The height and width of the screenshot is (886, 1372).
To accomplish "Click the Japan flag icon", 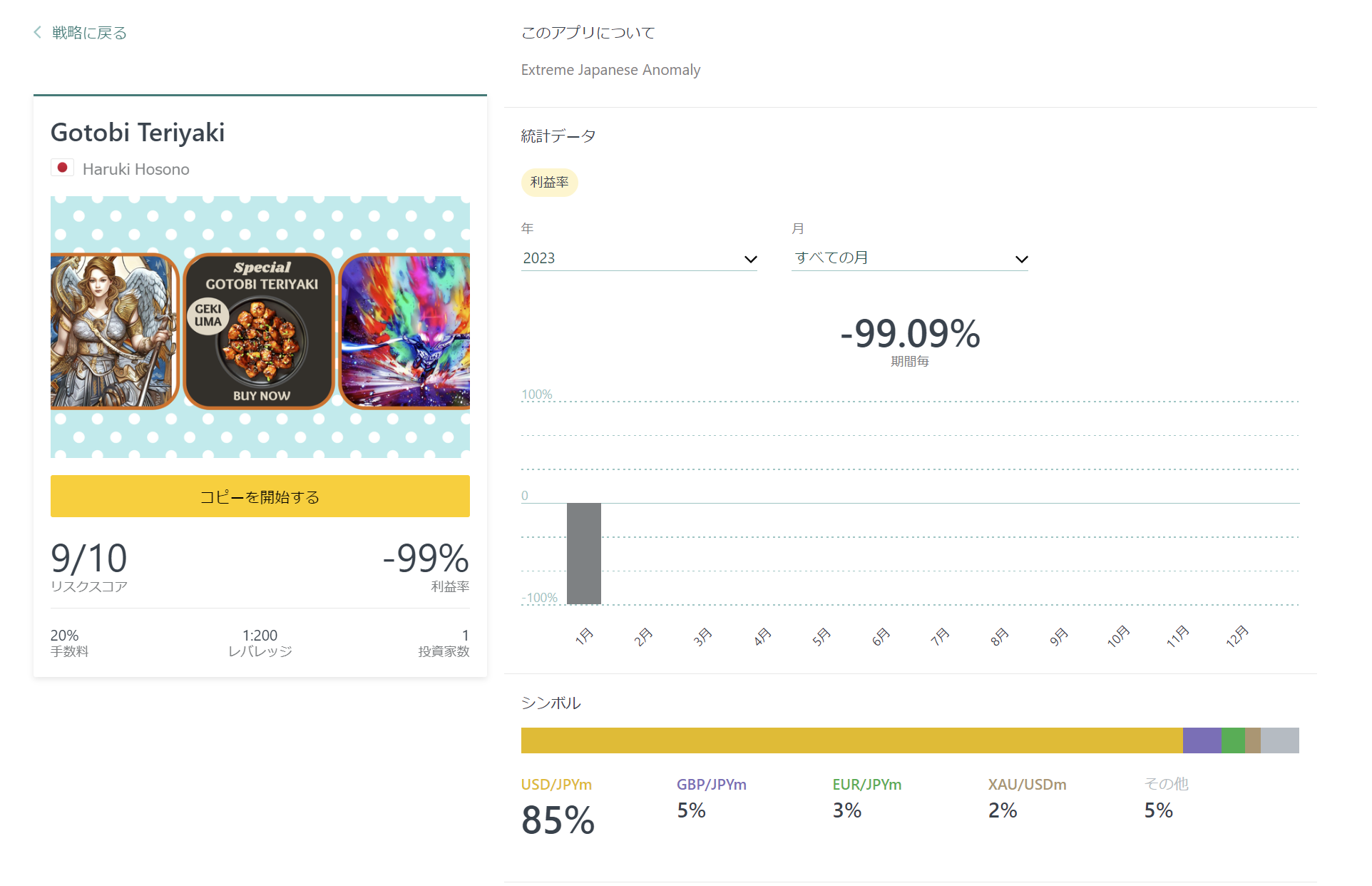I will (x=62, y=168).
